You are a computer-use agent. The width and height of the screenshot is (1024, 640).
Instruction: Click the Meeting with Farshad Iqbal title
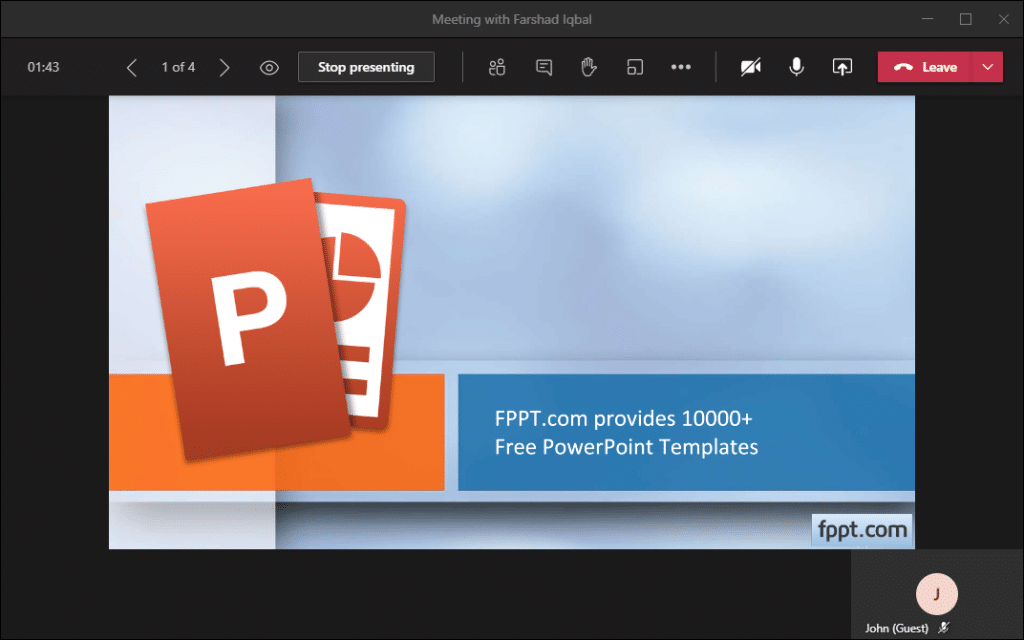pyautogui.click(x=512, y=20)
